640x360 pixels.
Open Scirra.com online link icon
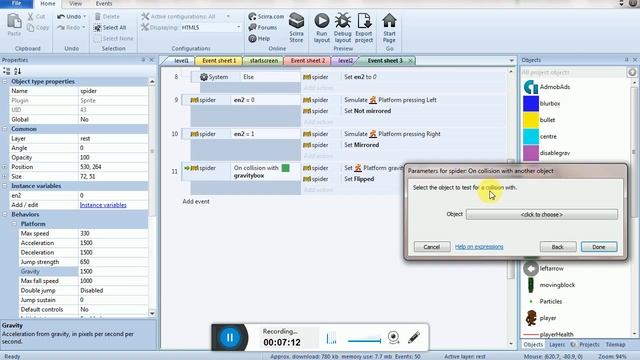coord(252,16)
